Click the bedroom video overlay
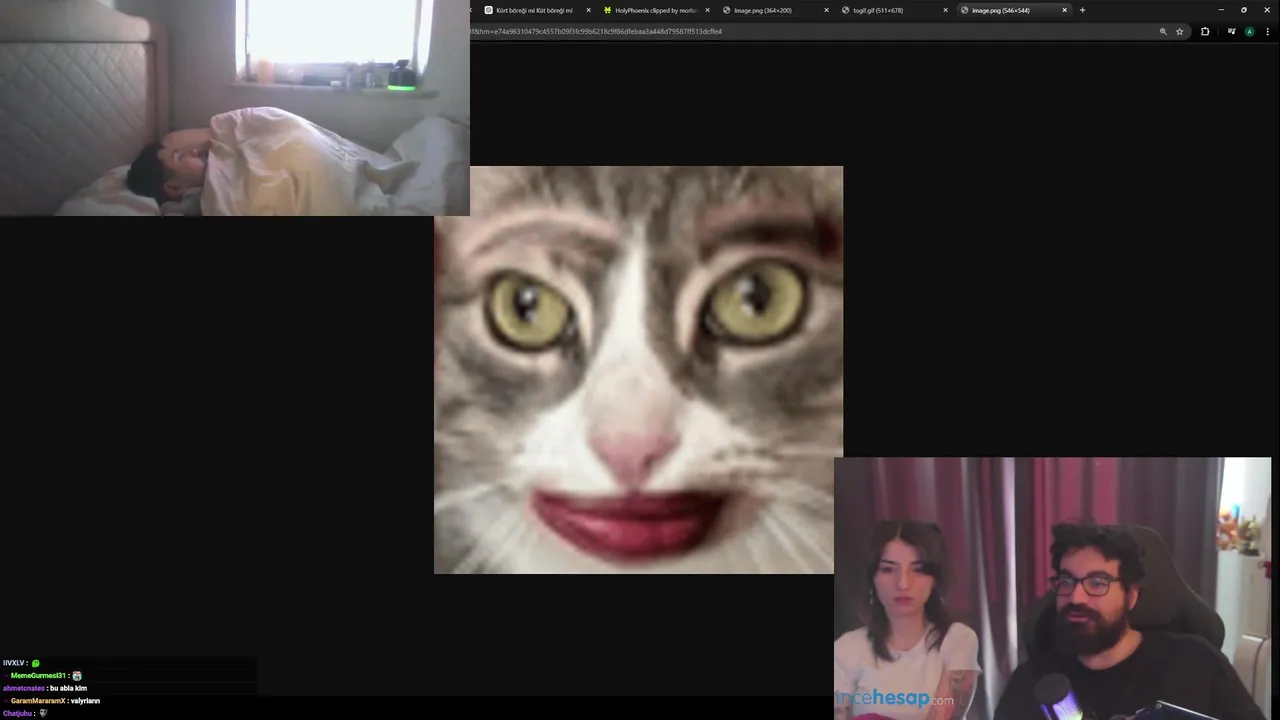This screenshot has width=1280, height=720. [x=235, y=108]
